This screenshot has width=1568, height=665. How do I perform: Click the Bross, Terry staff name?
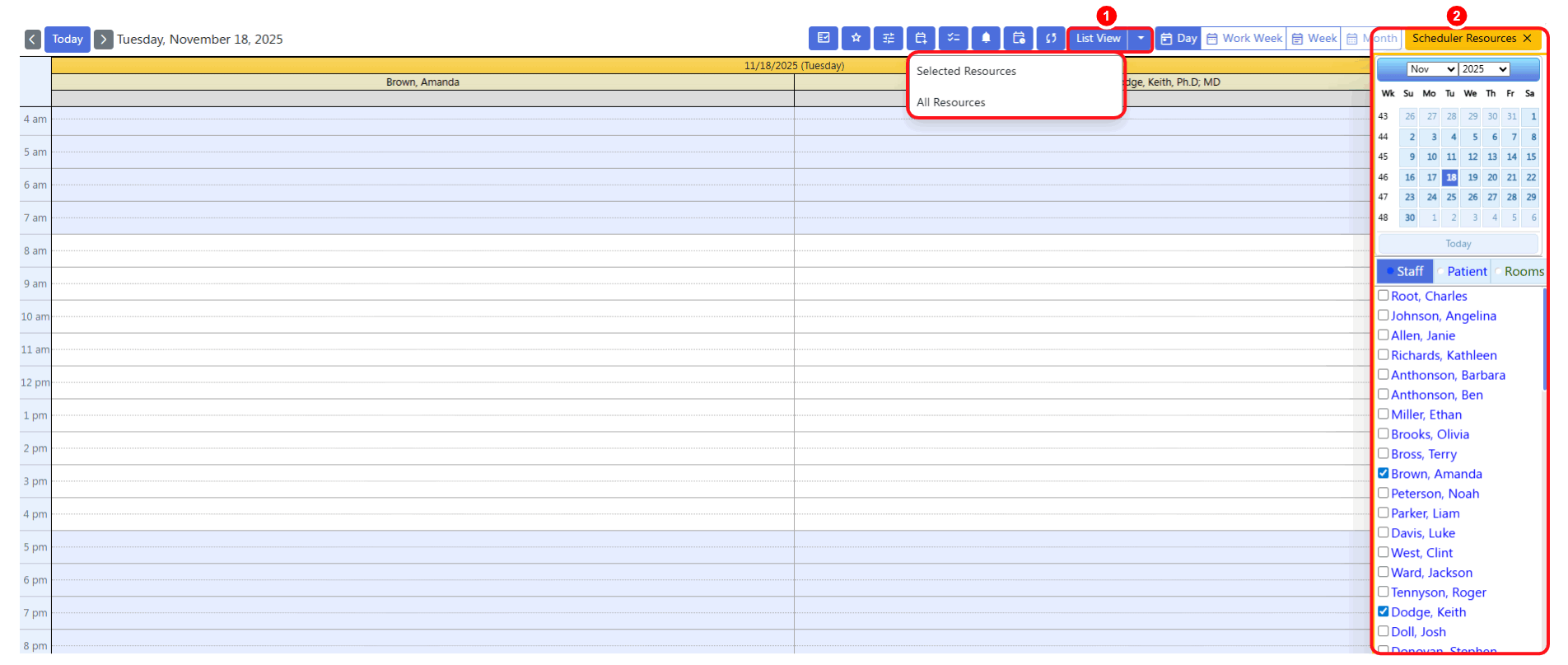[x=1424, y=454]
